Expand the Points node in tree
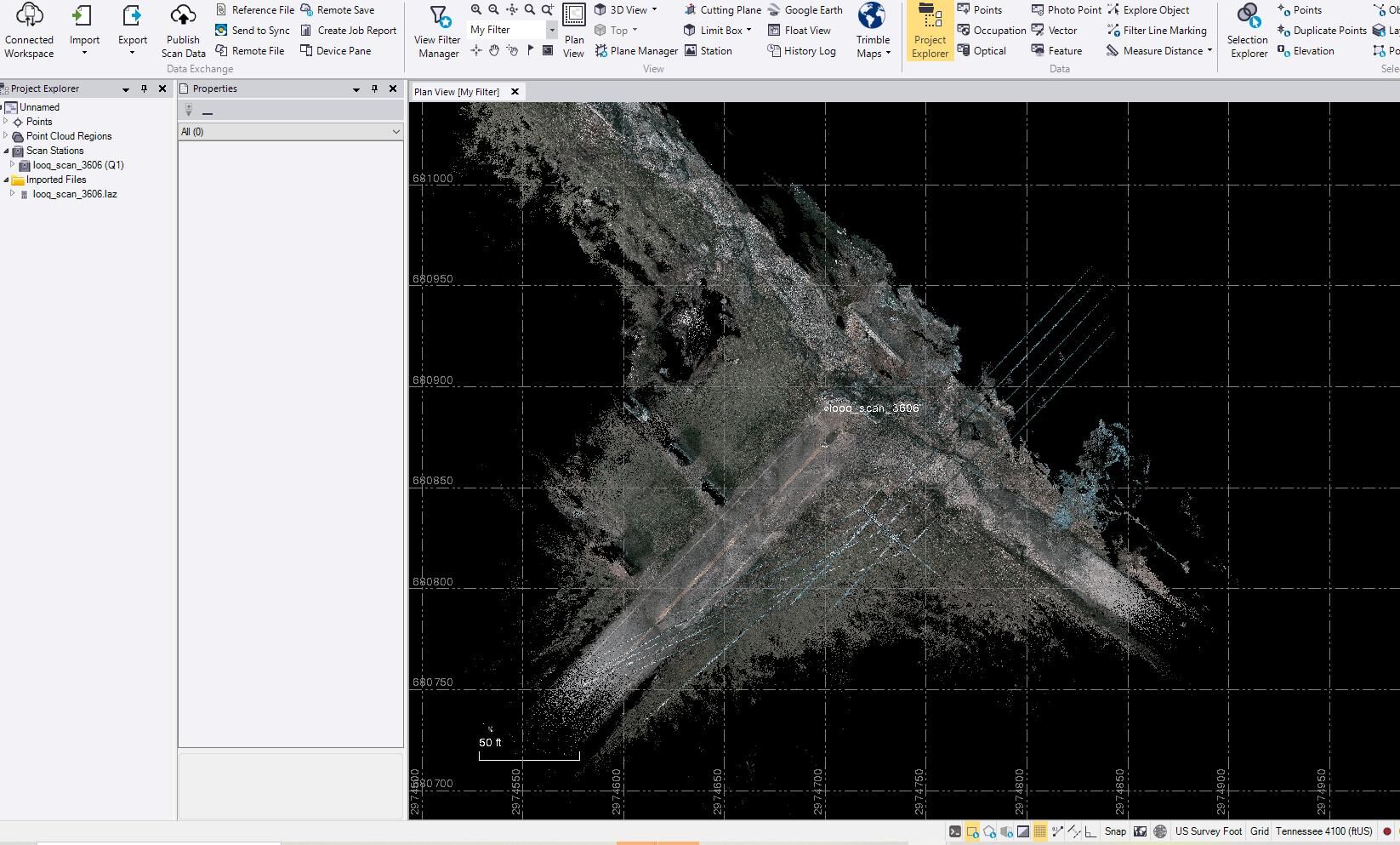The image size is (1400, 845). point(6,122)
